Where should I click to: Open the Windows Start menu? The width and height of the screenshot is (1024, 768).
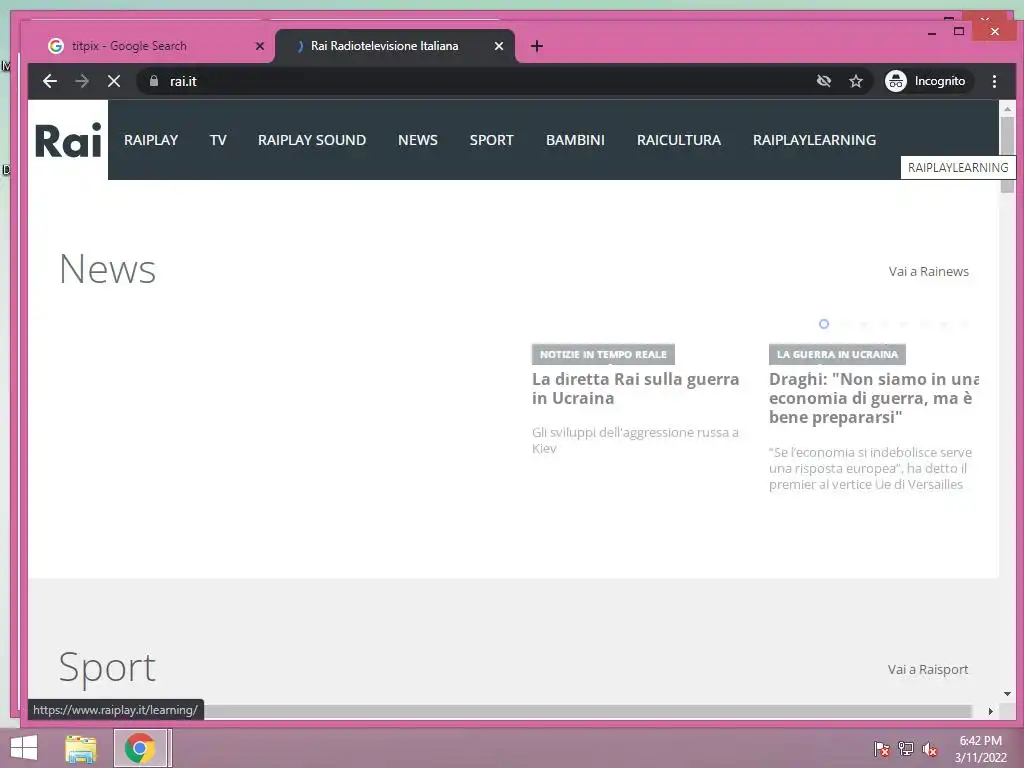pos(24,748)
